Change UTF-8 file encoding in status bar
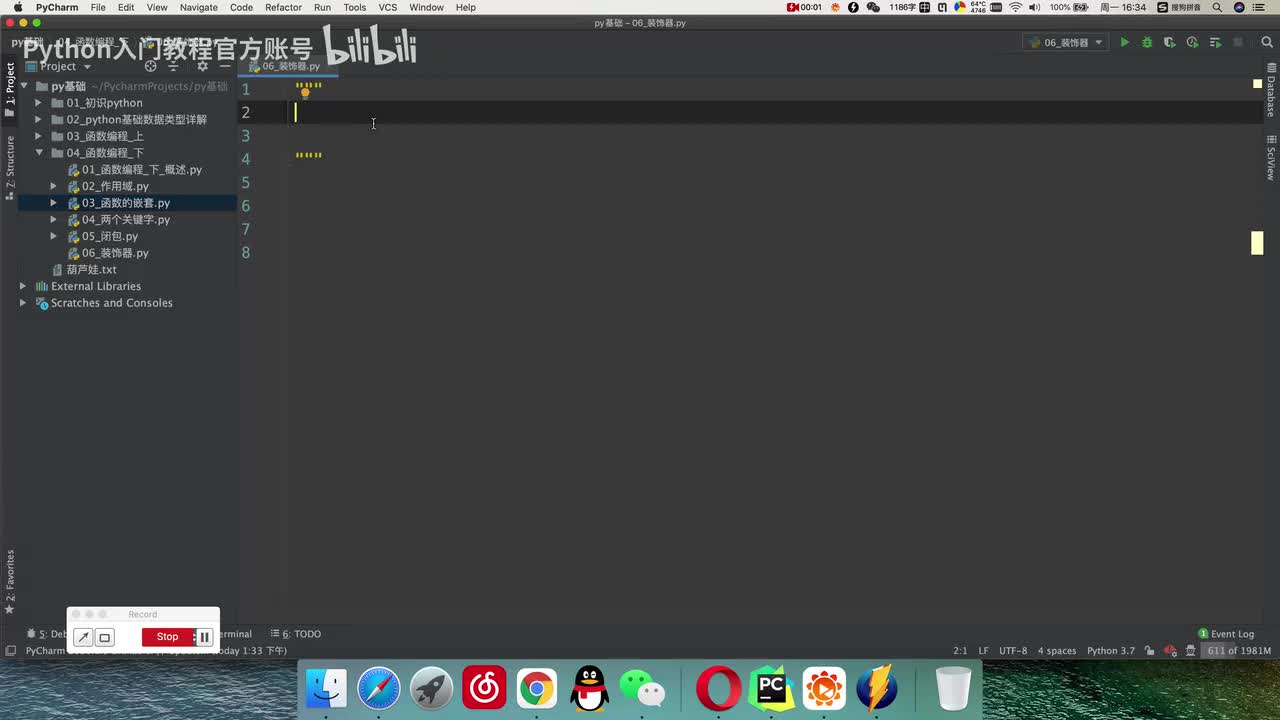Image resolution: width=1280 pixels, height=720 pixels. [1013, 651]
